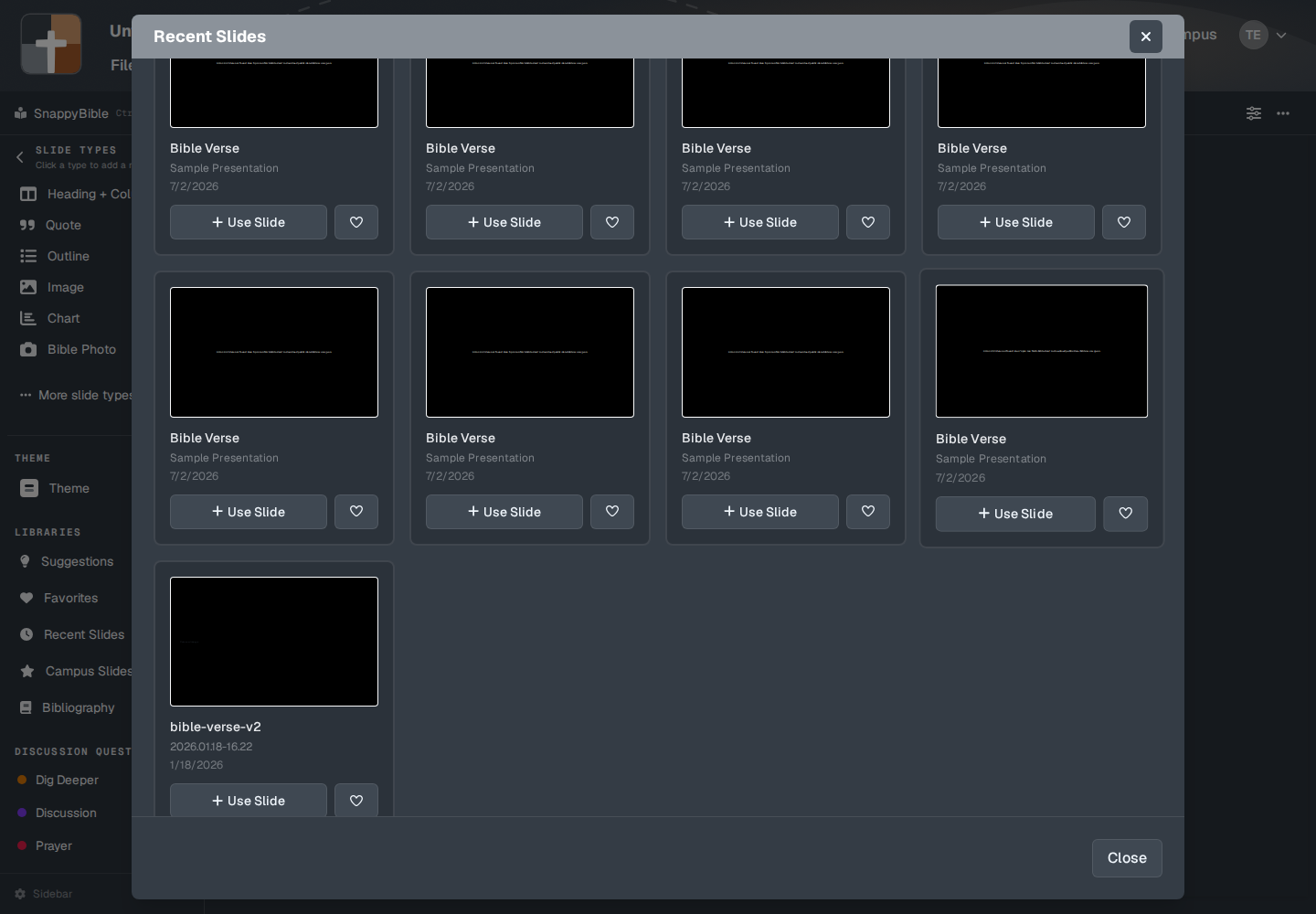Use the bible-verse-v2 slide

click(x=249, y=801)
